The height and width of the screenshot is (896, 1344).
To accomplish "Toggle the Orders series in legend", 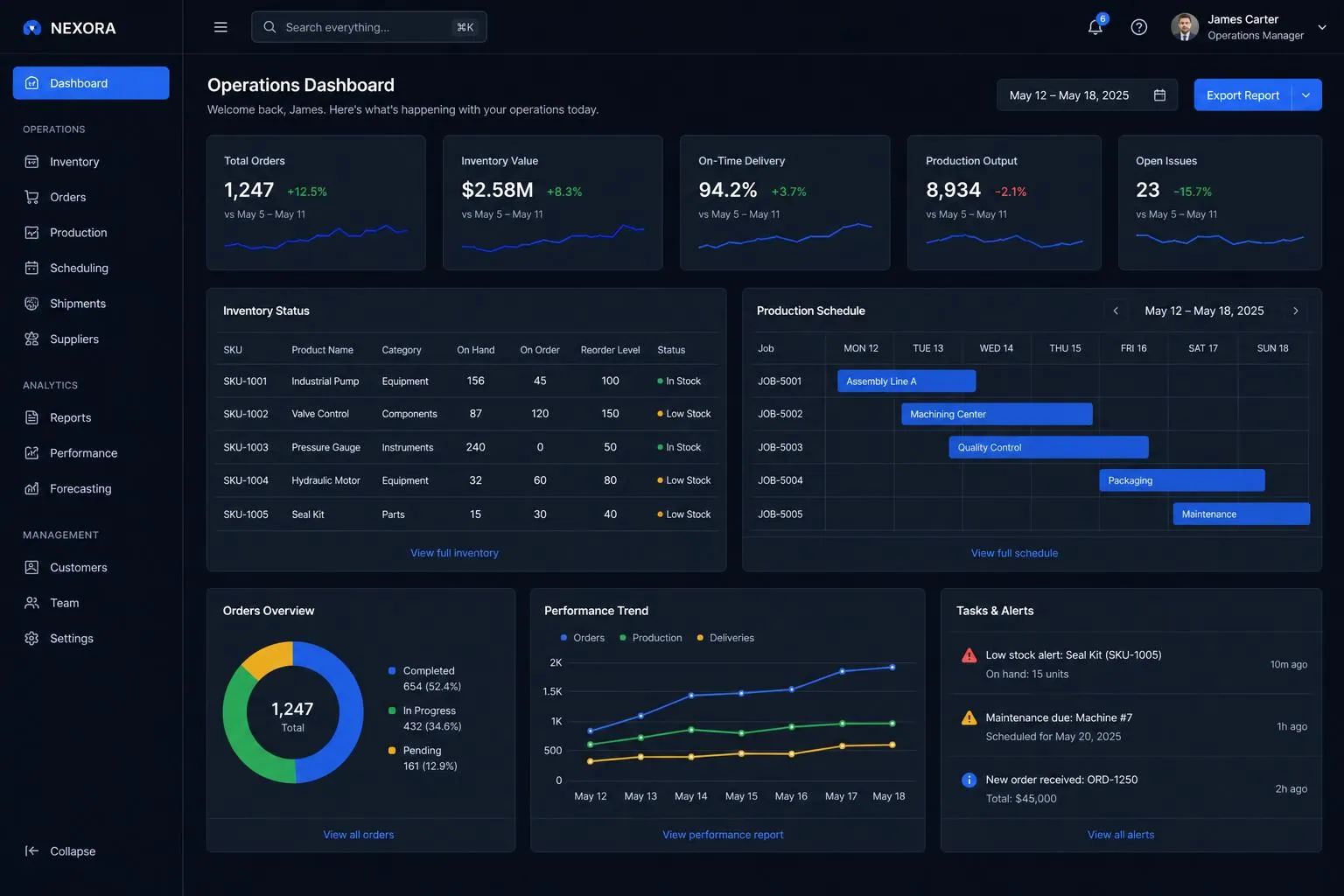I will pos(583,638).
